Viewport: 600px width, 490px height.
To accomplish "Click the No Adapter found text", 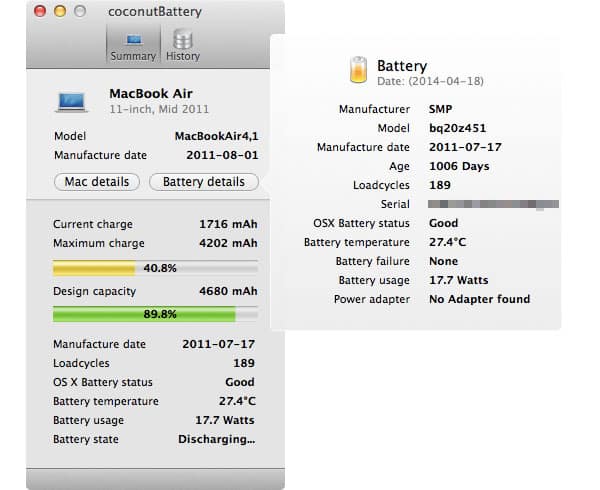I will (x=479, y=299).
